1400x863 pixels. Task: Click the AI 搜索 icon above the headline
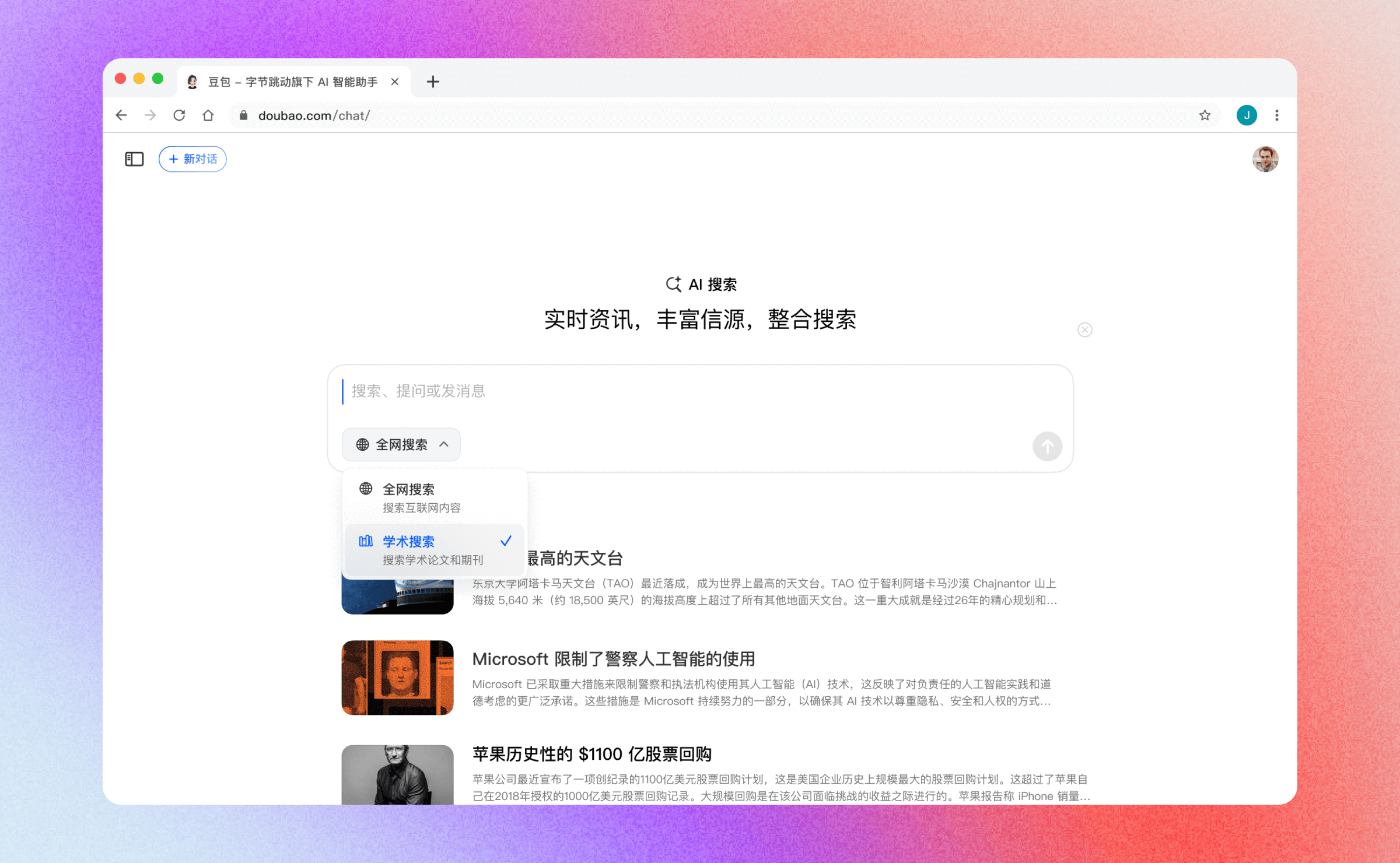point(674,284)
